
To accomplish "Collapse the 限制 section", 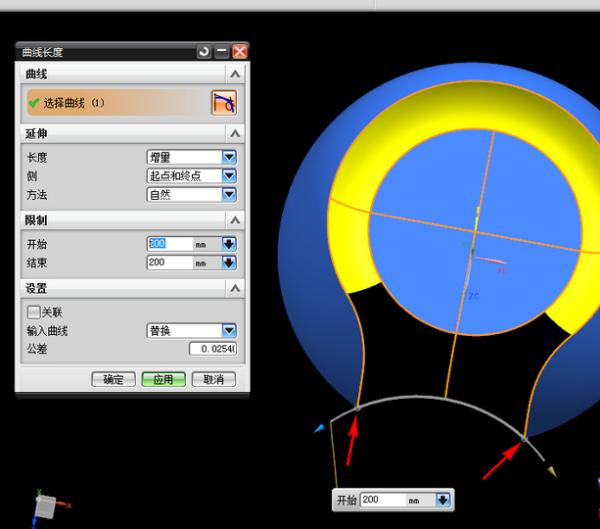I will point(235,220).
